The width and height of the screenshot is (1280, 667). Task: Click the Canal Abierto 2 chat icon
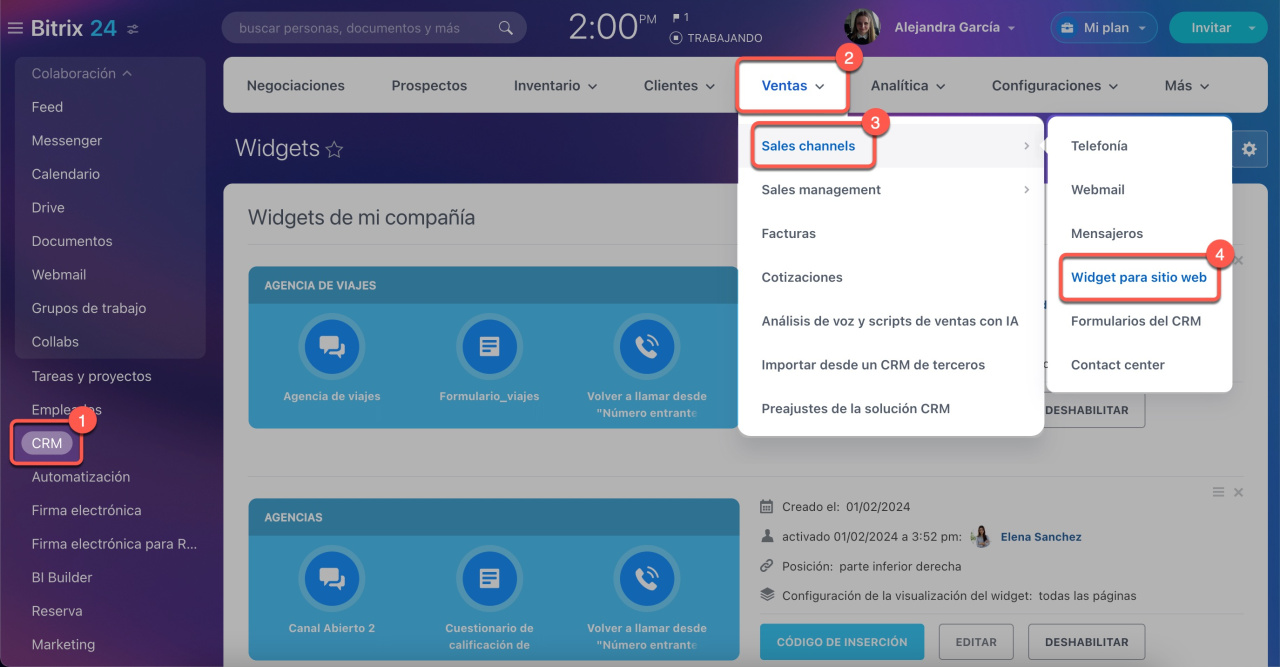pos(332,579)
